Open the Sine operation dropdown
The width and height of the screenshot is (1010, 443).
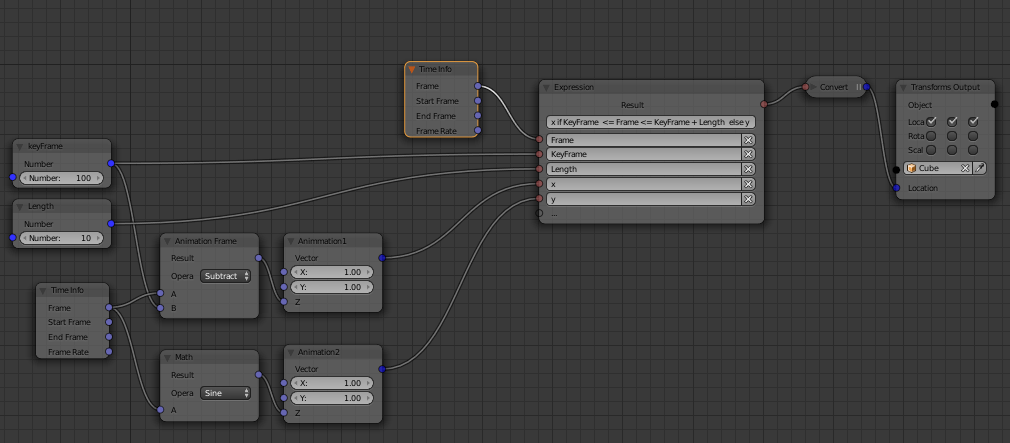point(225,393)
